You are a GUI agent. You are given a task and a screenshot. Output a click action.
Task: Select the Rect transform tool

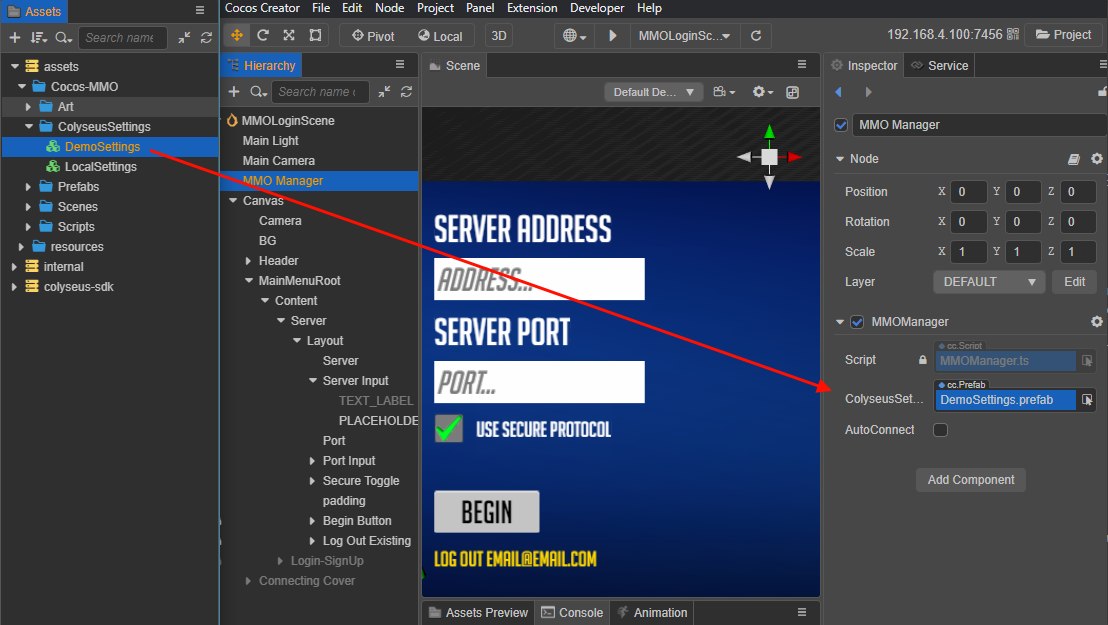(x=313, y=34)
